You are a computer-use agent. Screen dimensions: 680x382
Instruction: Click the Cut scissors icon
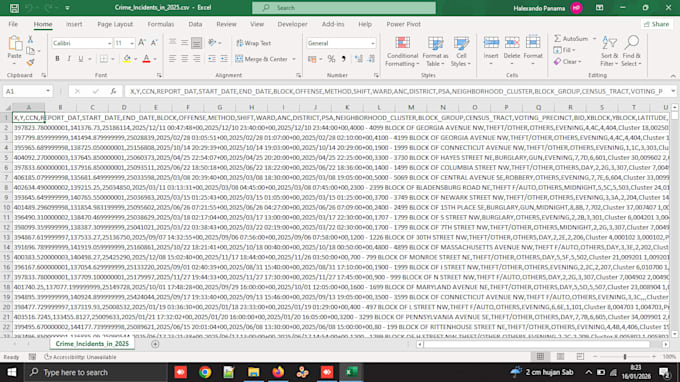pos(30,39)
